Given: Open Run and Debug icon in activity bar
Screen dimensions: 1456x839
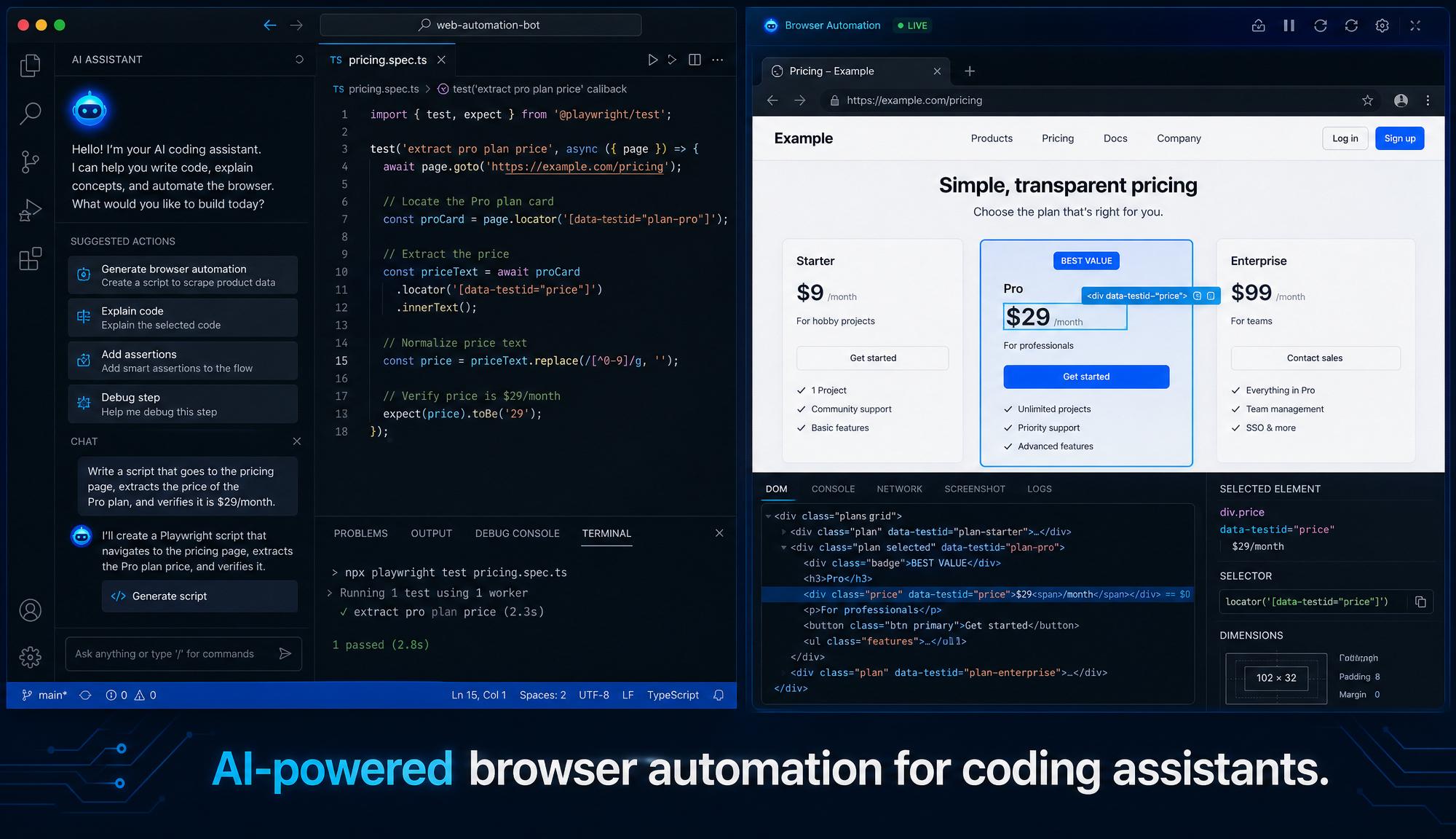Looking at the screenshot, I should (30, 210).
